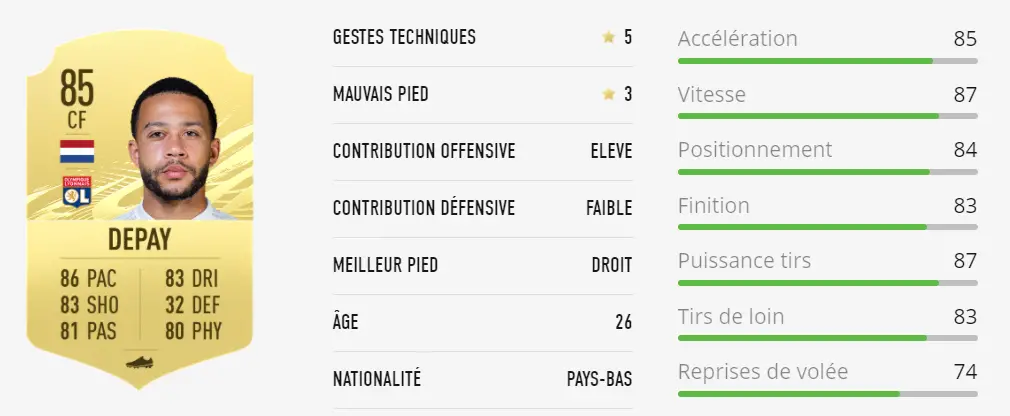This screenshot has width=1010, height=416.
Task: Click the Puissance tirs value 87
Action: click(x=965, y=261)
